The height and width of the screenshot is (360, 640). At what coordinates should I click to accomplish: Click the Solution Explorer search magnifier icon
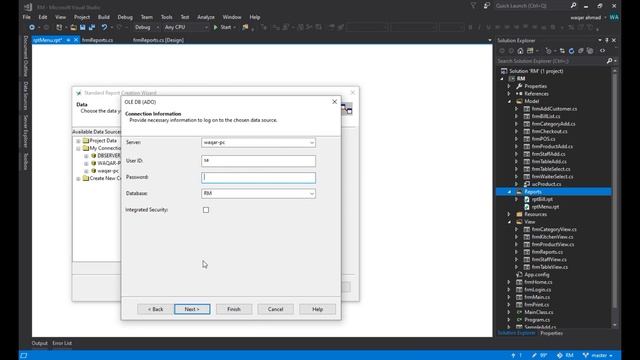(609, 61)
